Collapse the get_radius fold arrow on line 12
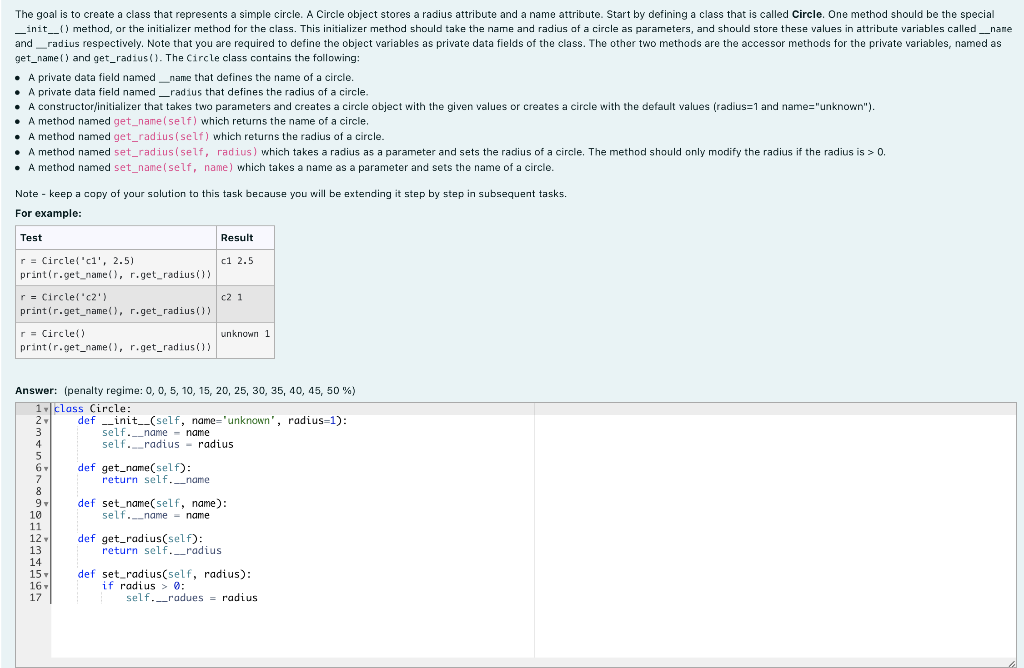Image resolution: width=1024 pixels, height=668 pixels. (x=46, y=539)
